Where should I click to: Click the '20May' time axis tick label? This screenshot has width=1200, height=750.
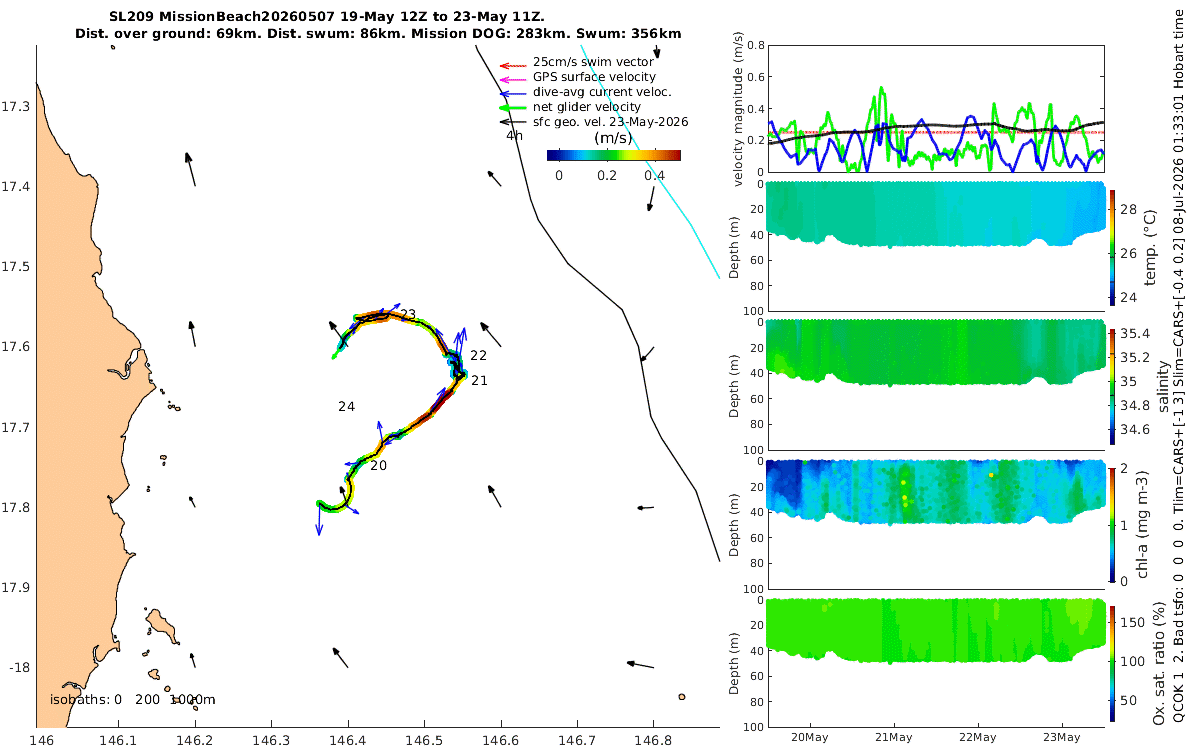coord(808,738)
